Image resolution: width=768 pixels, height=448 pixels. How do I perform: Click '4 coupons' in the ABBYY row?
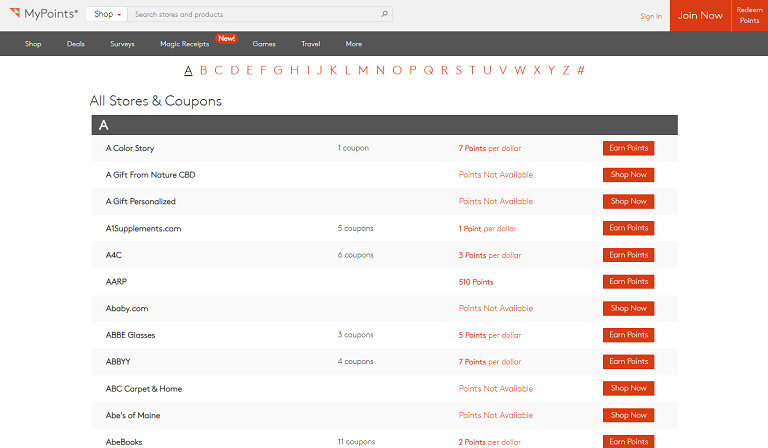click(x=356, y=362)
